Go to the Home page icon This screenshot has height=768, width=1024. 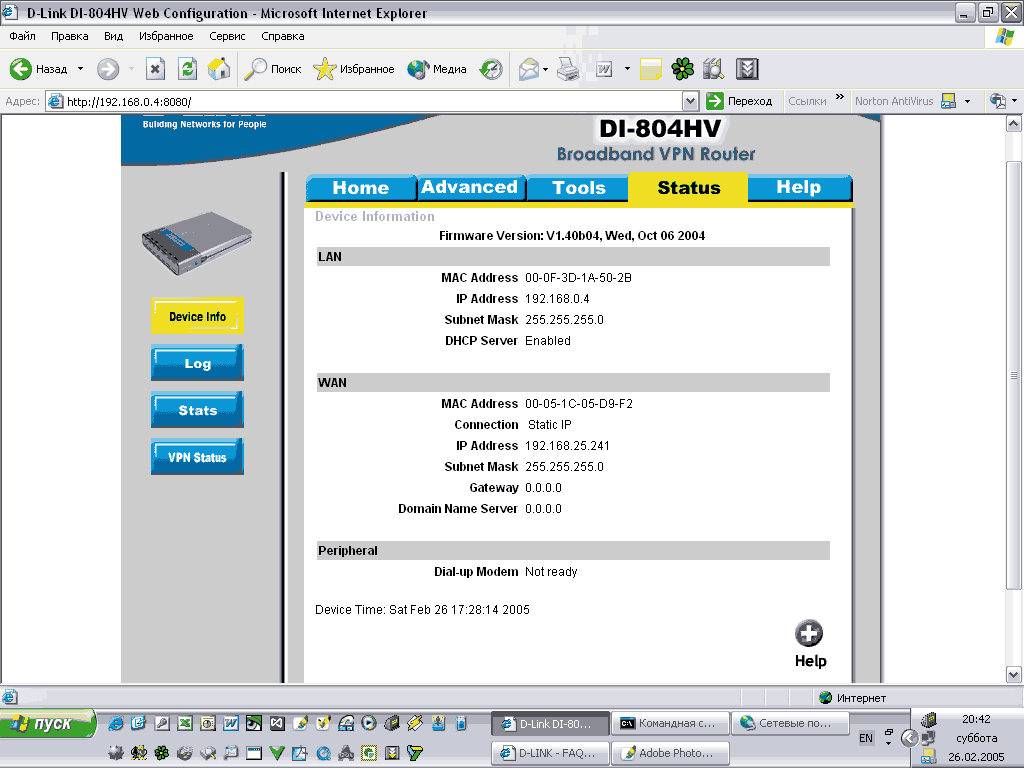coord(219,69)
